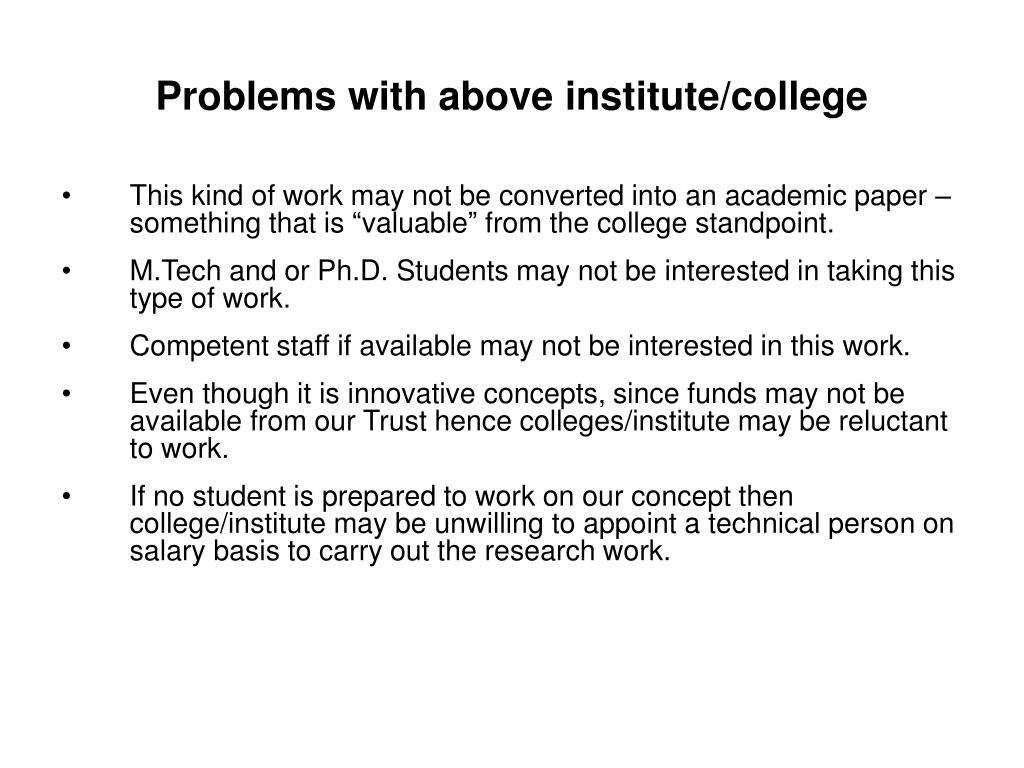Click the sentence beginning 'Competent staff if available'

[x=519, y=346]
